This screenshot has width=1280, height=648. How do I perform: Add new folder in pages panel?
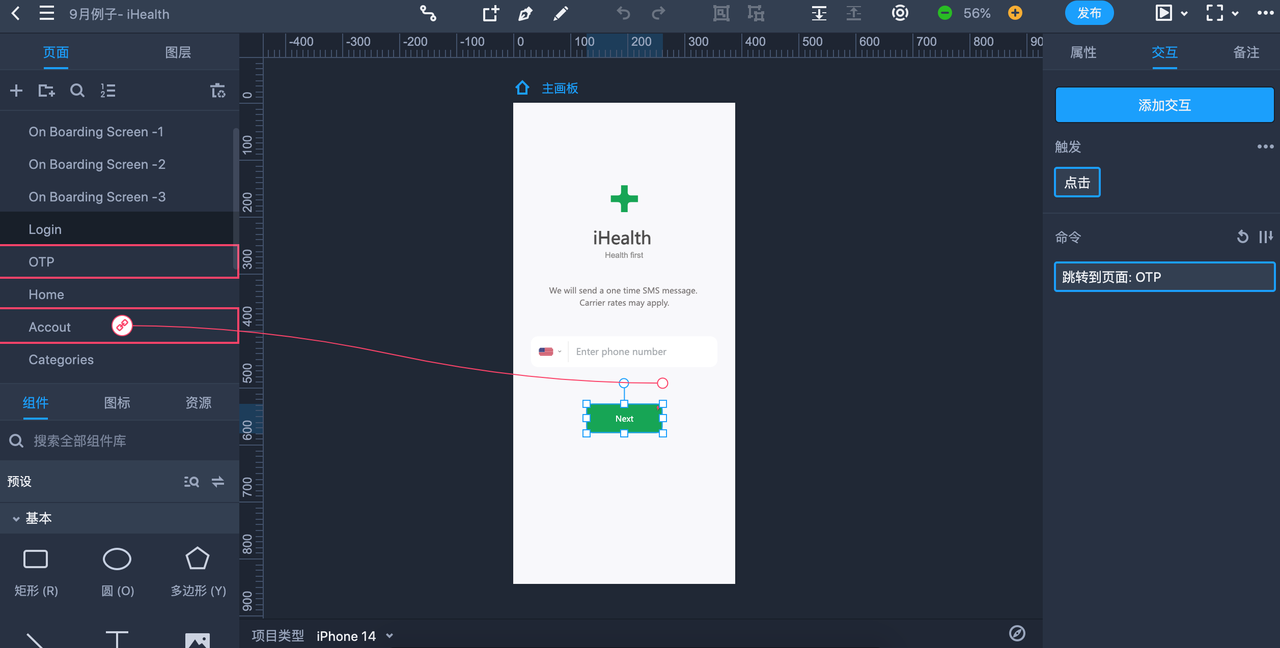coord(46,91)
